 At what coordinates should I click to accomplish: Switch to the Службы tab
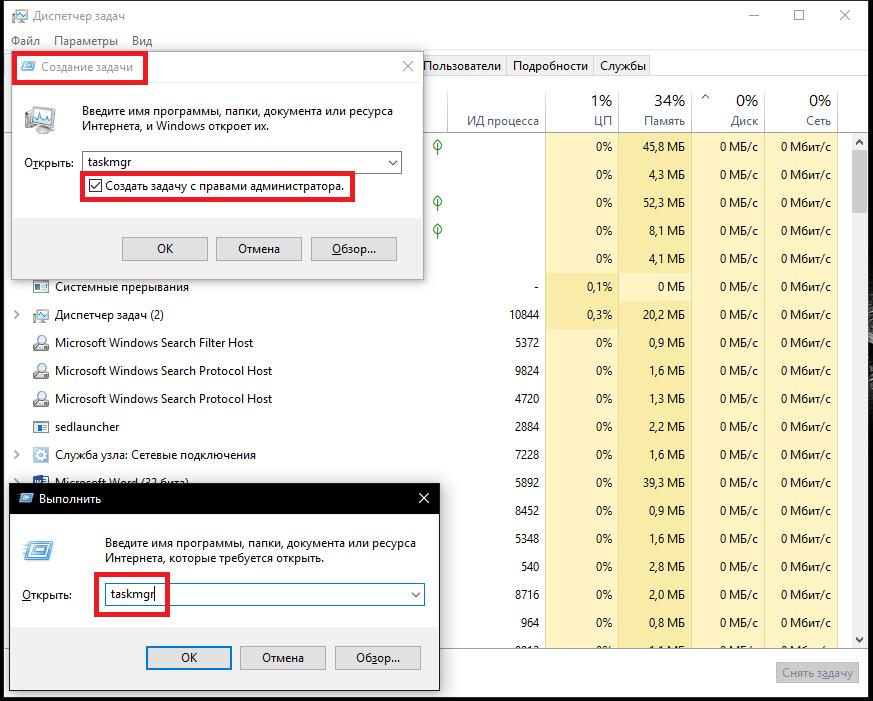point(622,66)
